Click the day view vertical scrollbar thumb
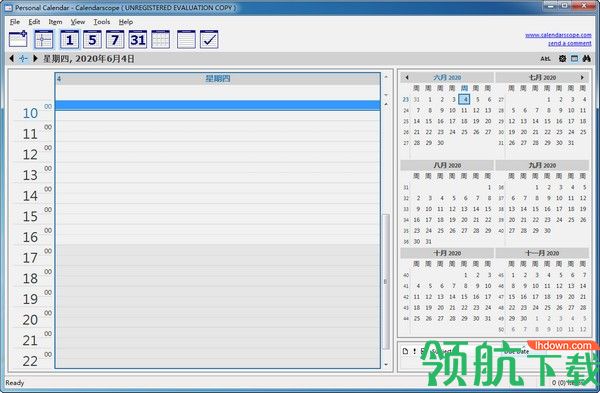 386,281
